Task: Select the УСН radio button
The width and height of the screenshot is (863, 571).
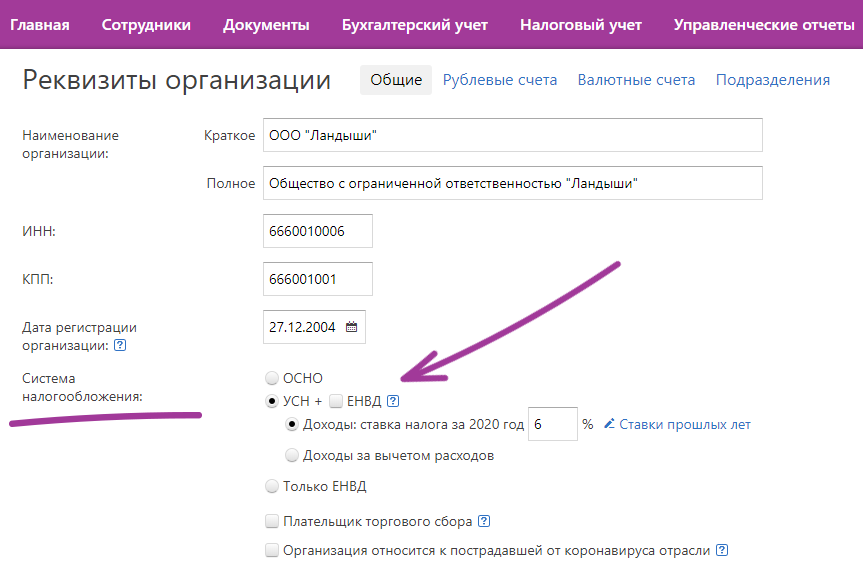Action: coord(272,401)
